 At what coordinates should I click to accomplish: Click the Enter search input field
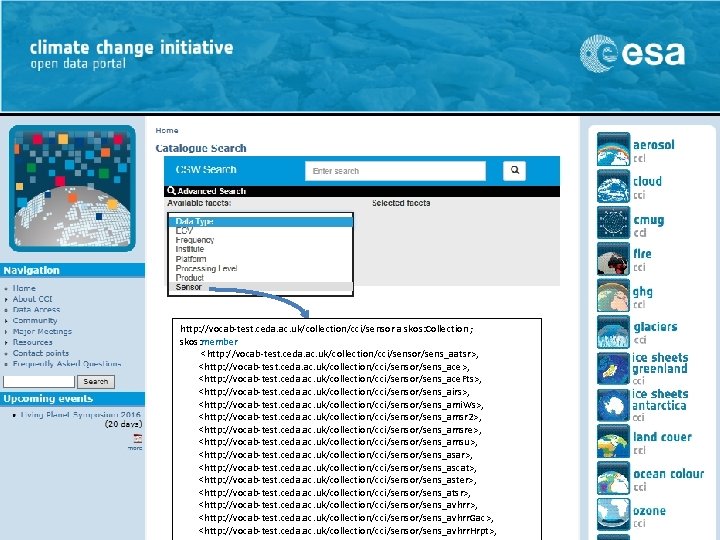(x=395, y=171)
